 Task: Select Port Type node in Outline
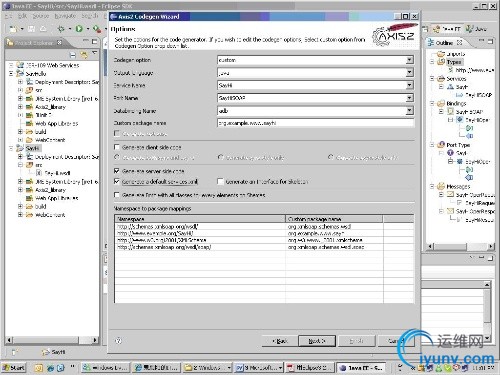tap(458, 145)
